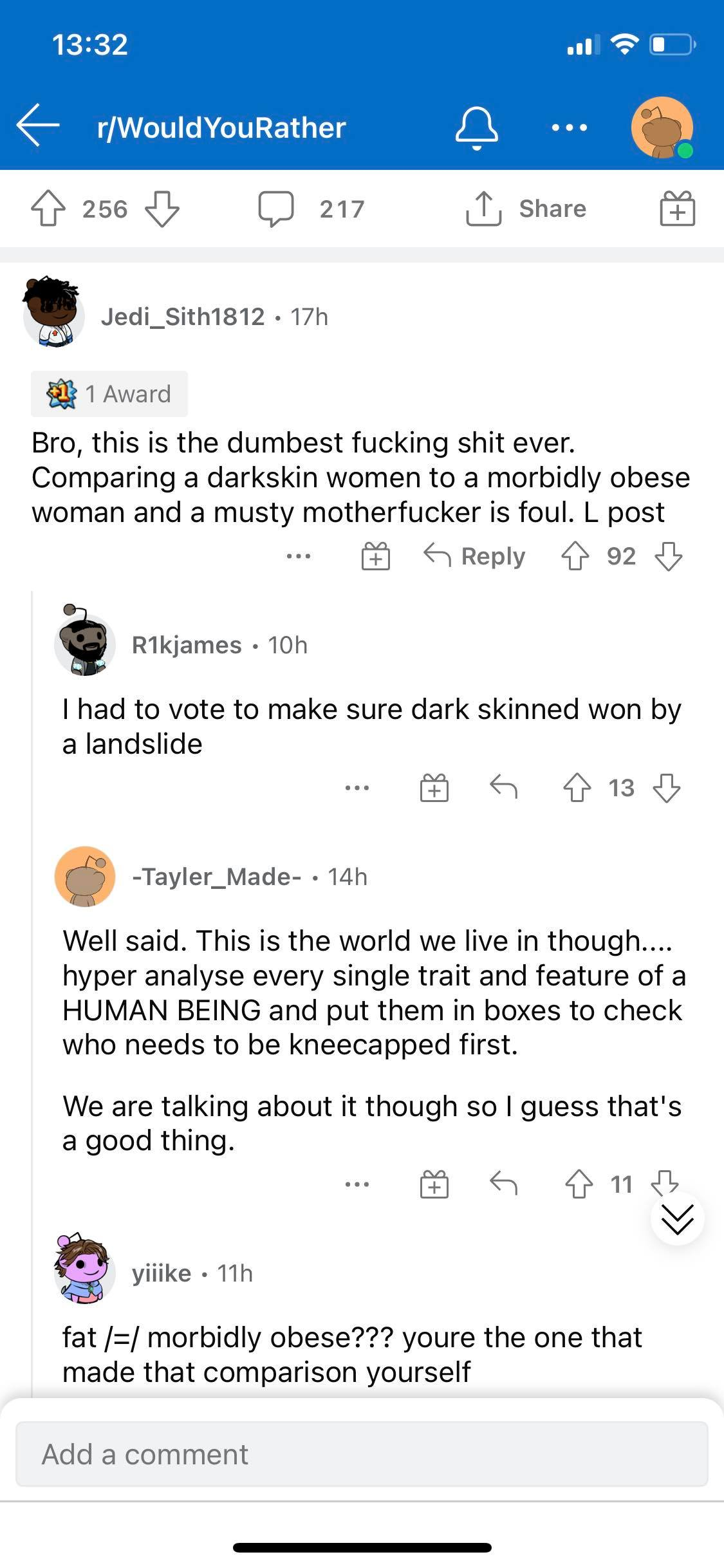
Task: Jump to next comment with double-chevron button
Action: [677, 1218]
